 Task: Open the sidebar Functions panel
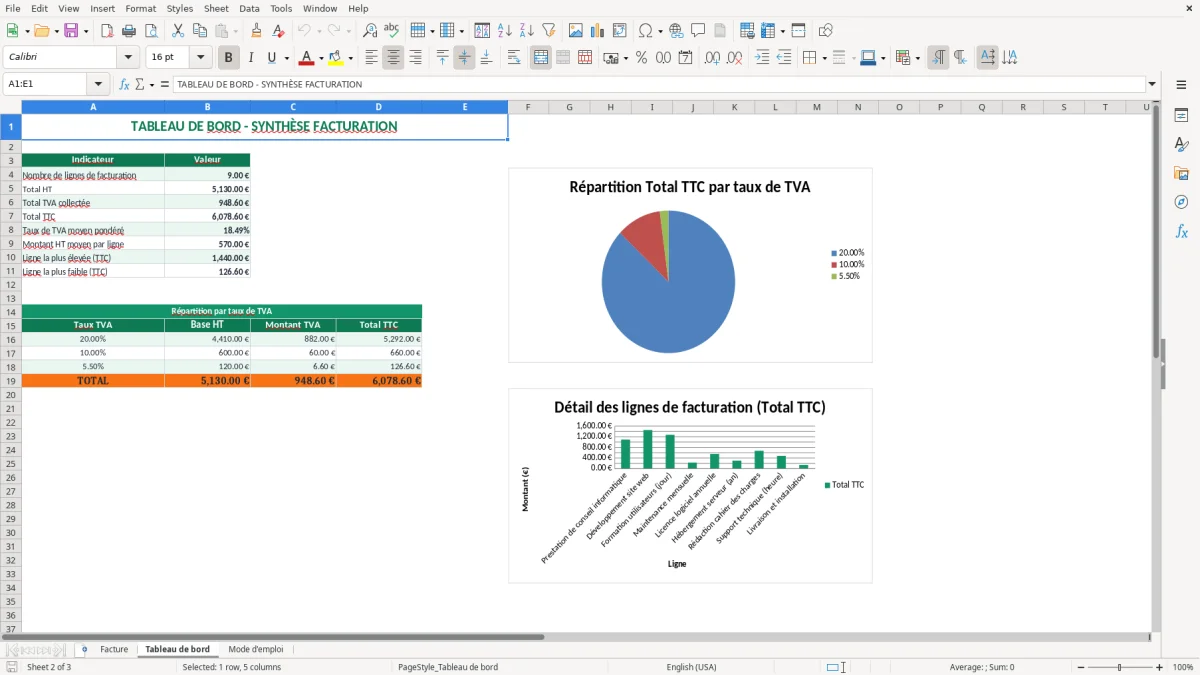[x=1181, y=231]
